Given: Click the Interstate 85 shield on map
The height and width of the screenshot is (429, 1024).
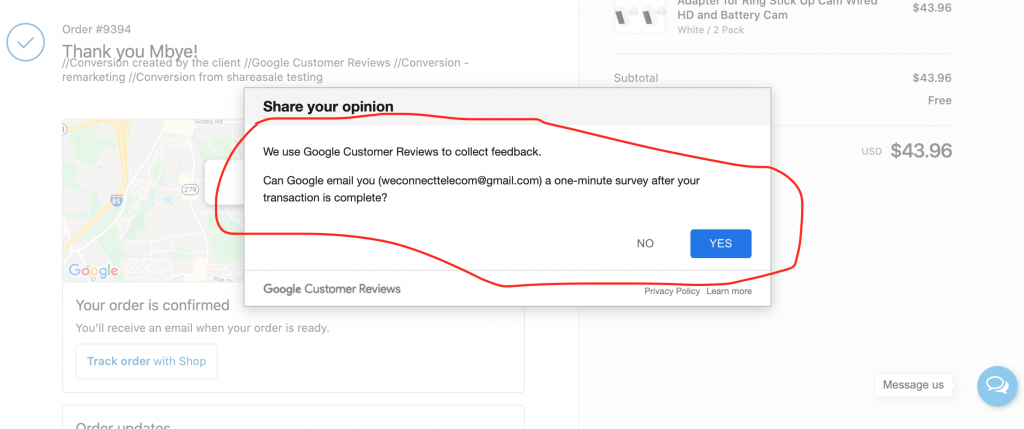Looking at the screenshot, I should pos(116,199).
